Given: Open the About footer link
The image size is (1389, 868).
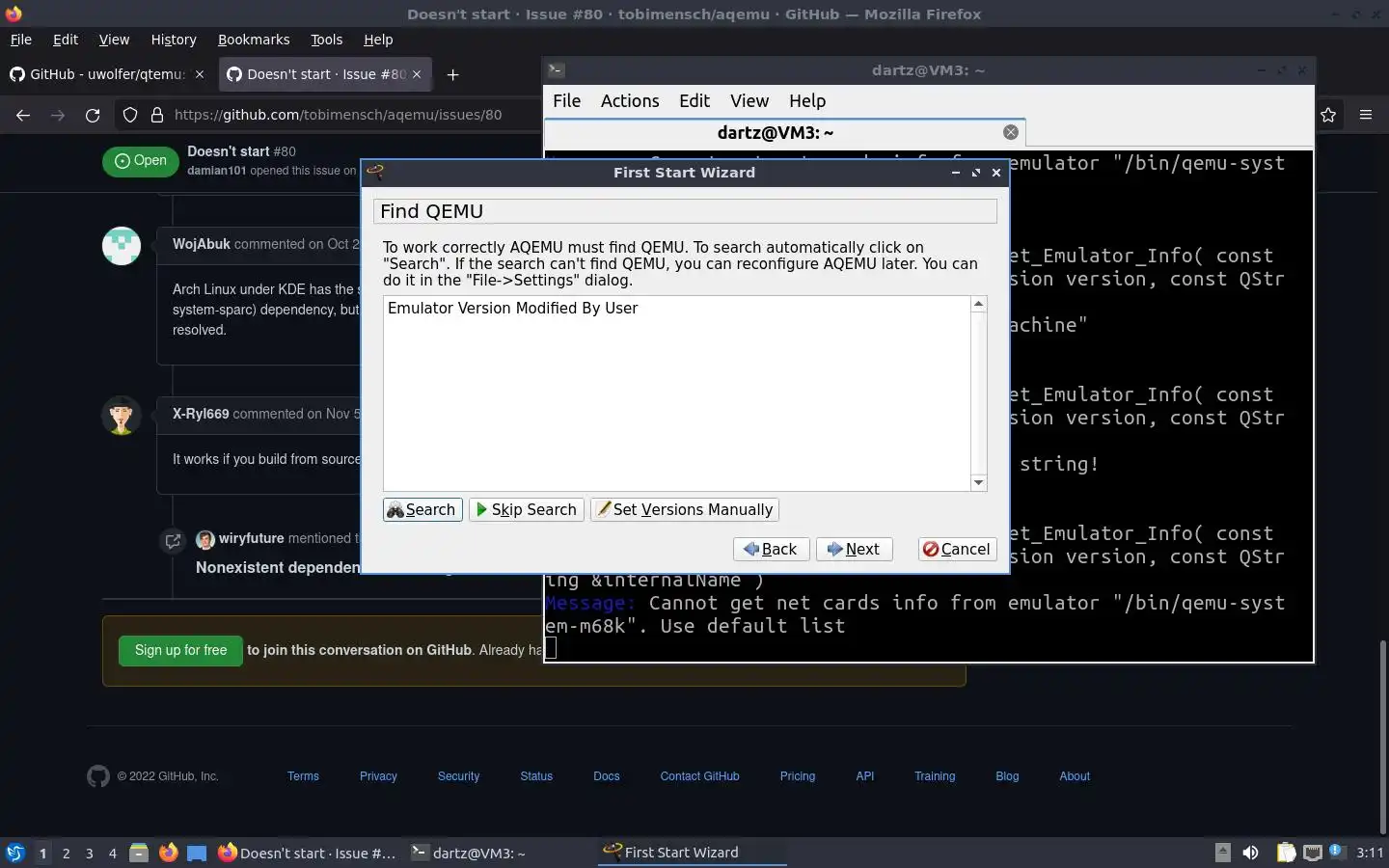Looking at the screenshot, I should [x=1075, y=776].
